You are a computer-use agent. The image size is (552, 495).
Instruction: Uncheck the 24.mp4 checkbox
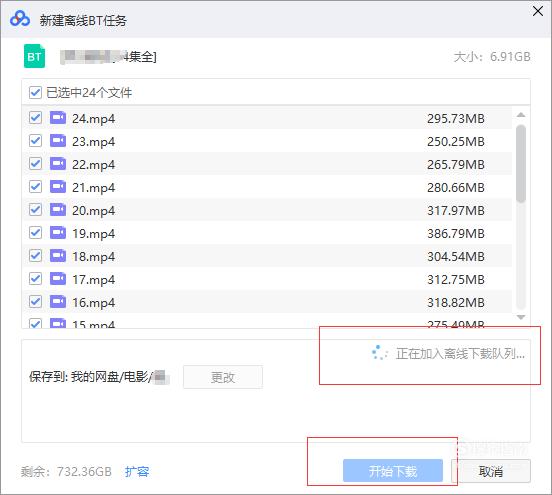click(35, 118)
